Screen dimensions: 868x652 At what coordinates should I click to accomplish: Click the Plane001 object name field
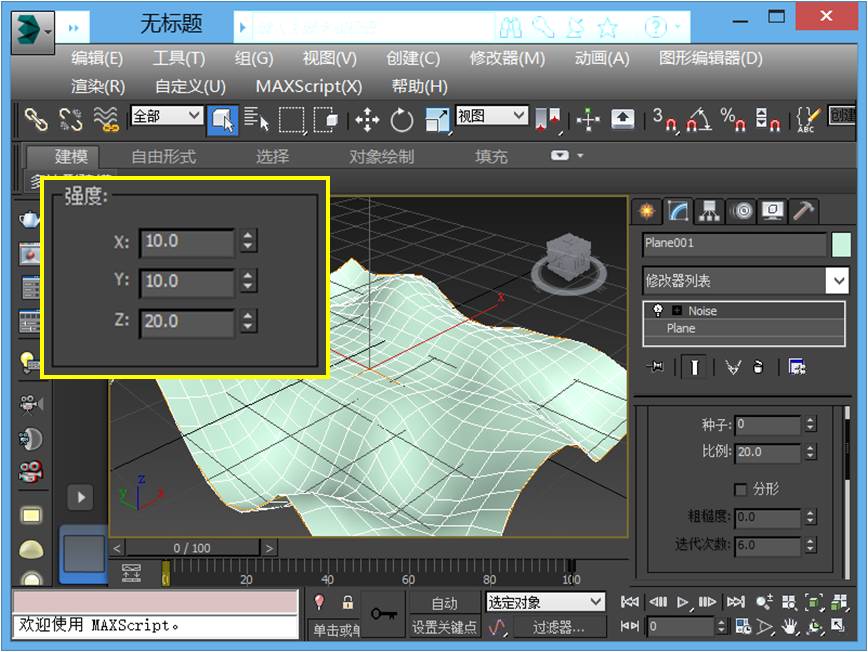point(735,244)
